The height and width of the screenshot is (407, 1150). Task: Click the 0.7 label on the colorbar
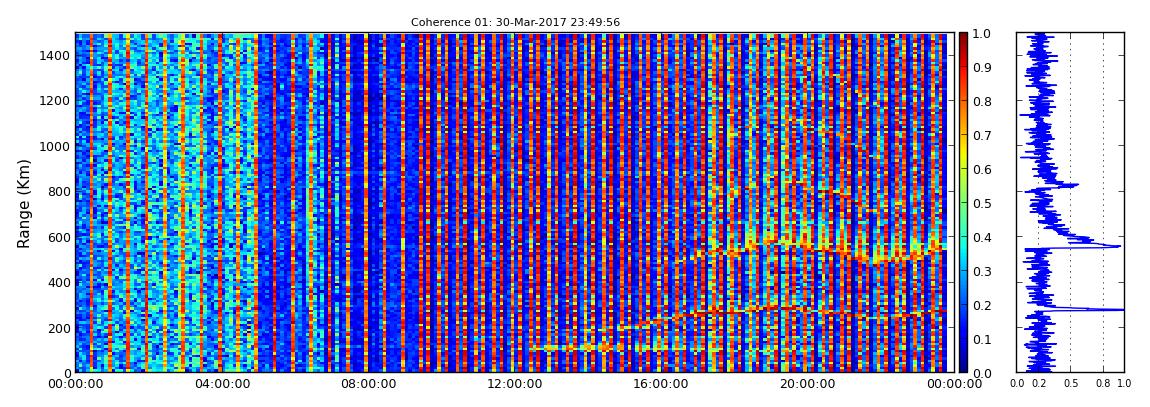tap(981, 135)
